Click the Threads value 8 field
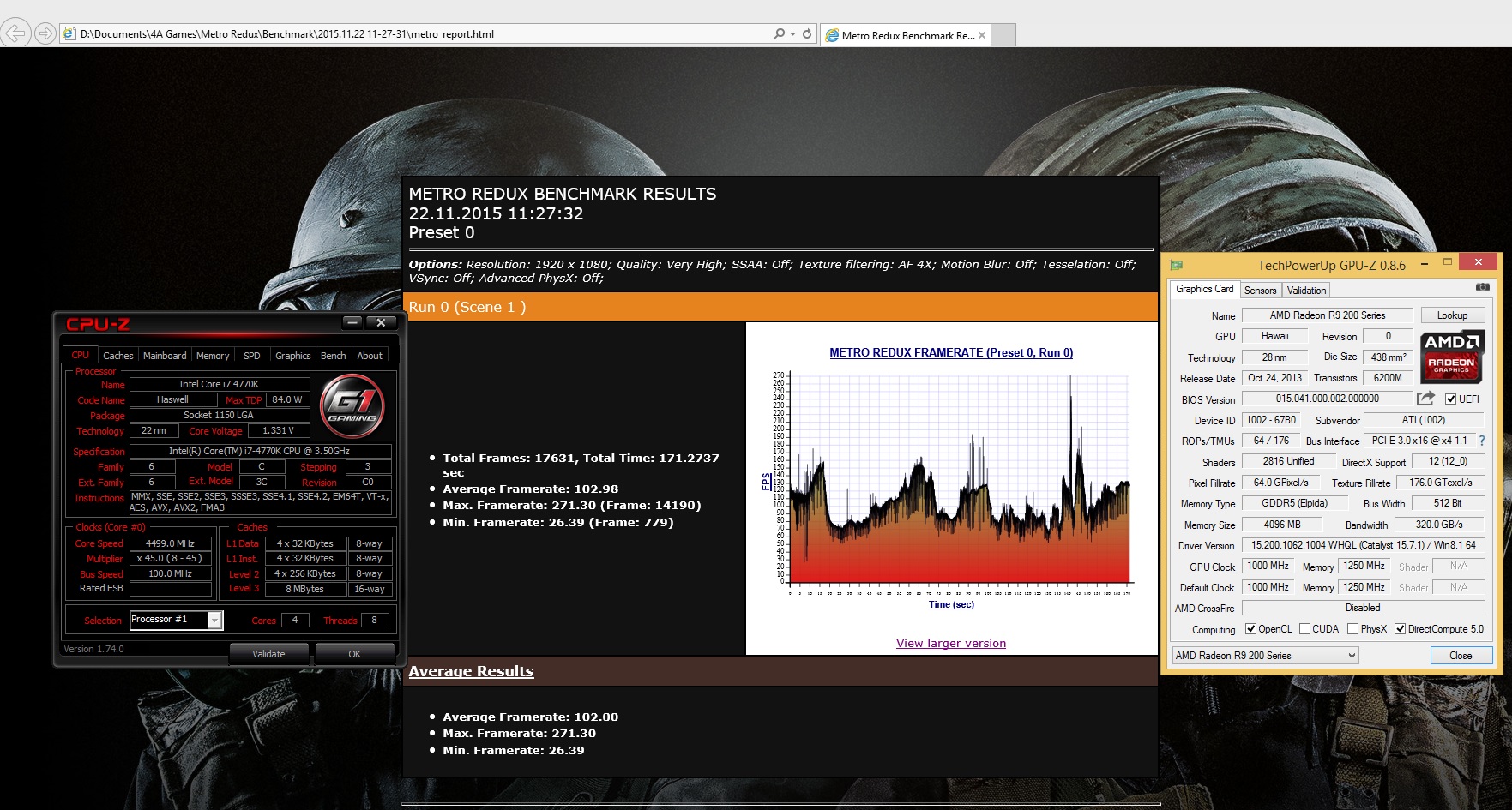 point(374,620)
